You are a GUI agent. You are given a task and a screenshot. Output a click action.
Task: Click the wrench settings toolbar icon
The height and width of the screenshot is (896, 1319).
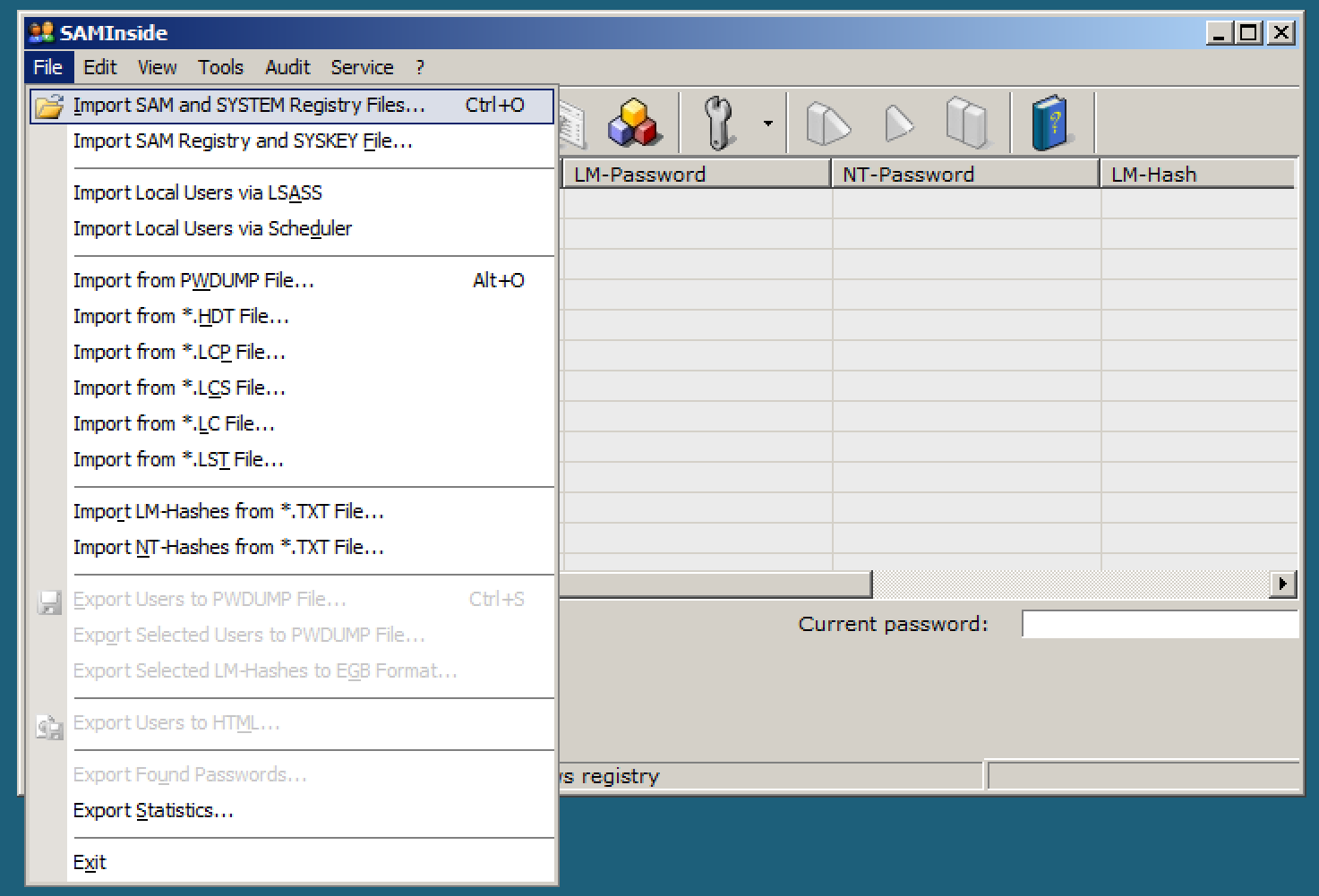point(718,123)
